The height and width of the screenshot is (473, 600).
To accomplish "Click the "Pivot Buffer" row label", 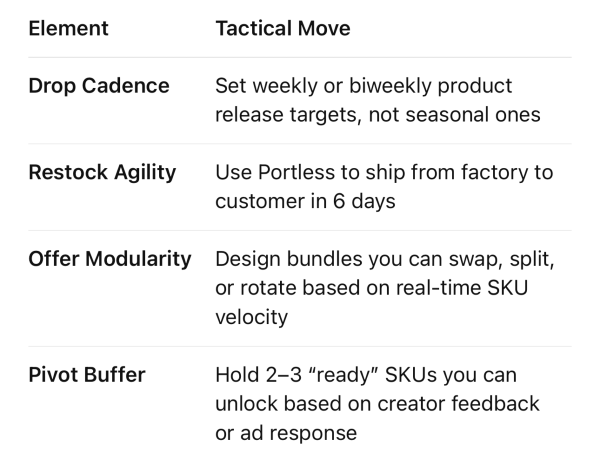I will click(x=86, y=375).
